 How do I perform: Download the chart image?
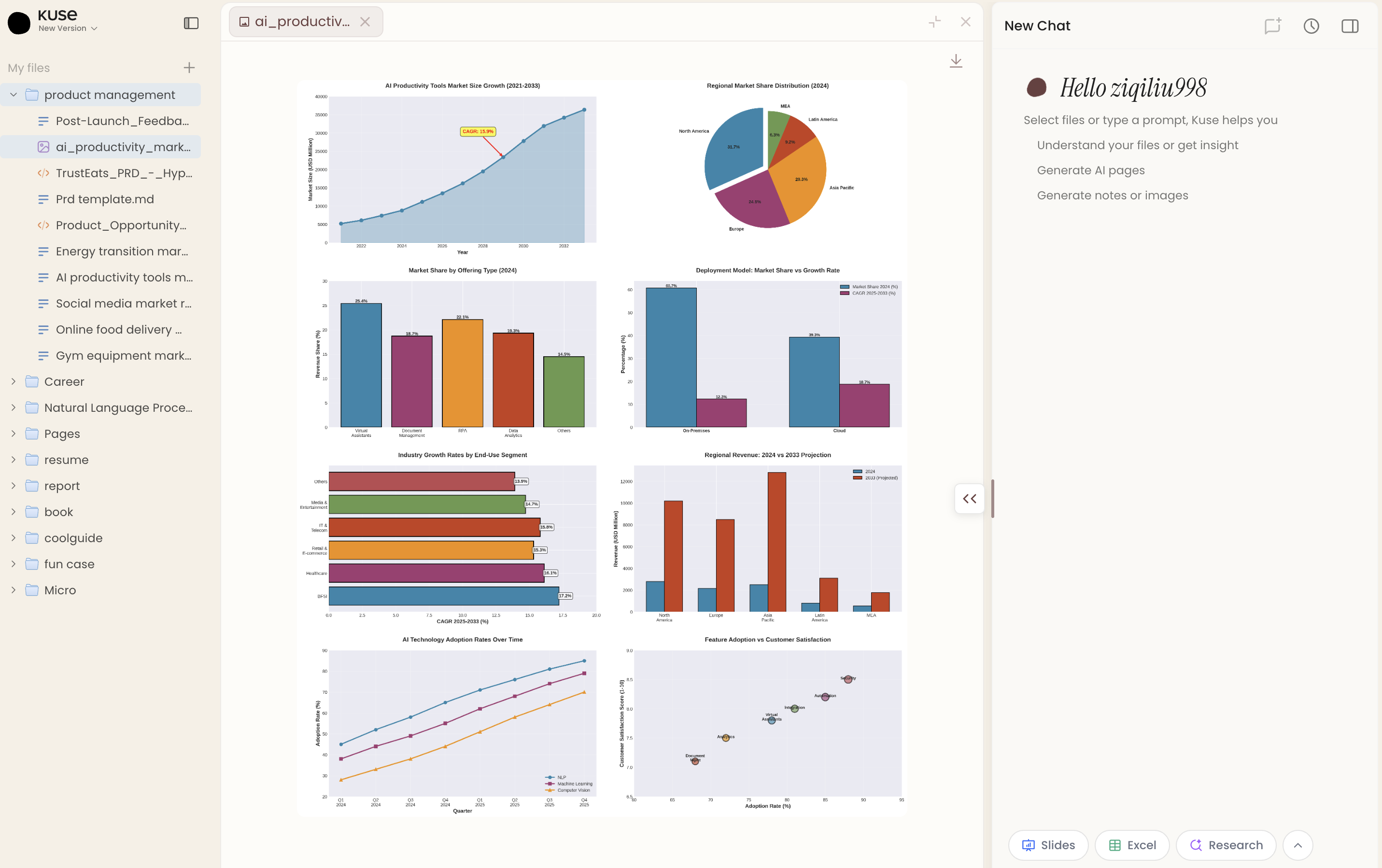[956, 61]
